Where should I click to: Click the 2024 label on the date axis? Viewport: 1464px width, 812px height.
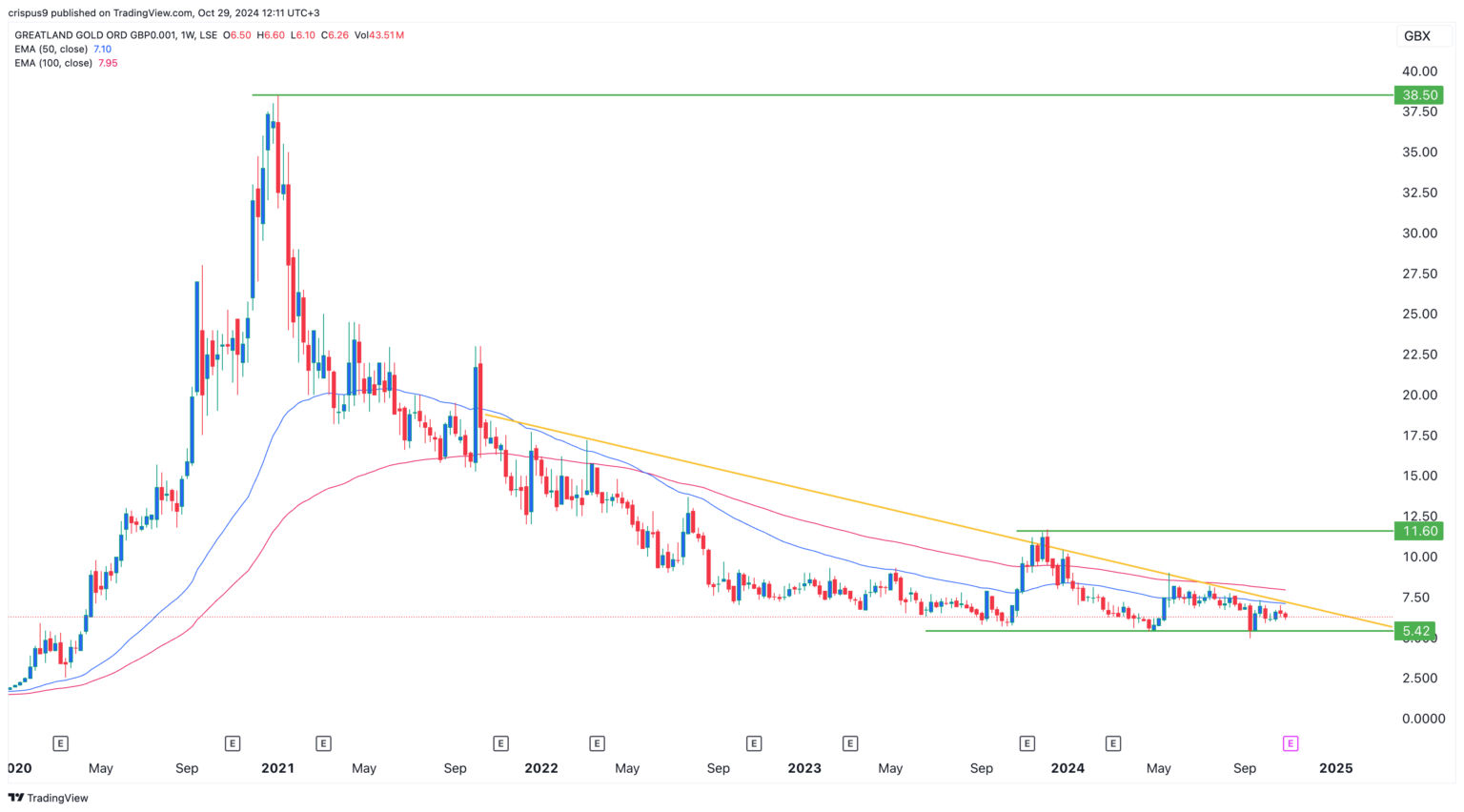[x=1067, y=768]
